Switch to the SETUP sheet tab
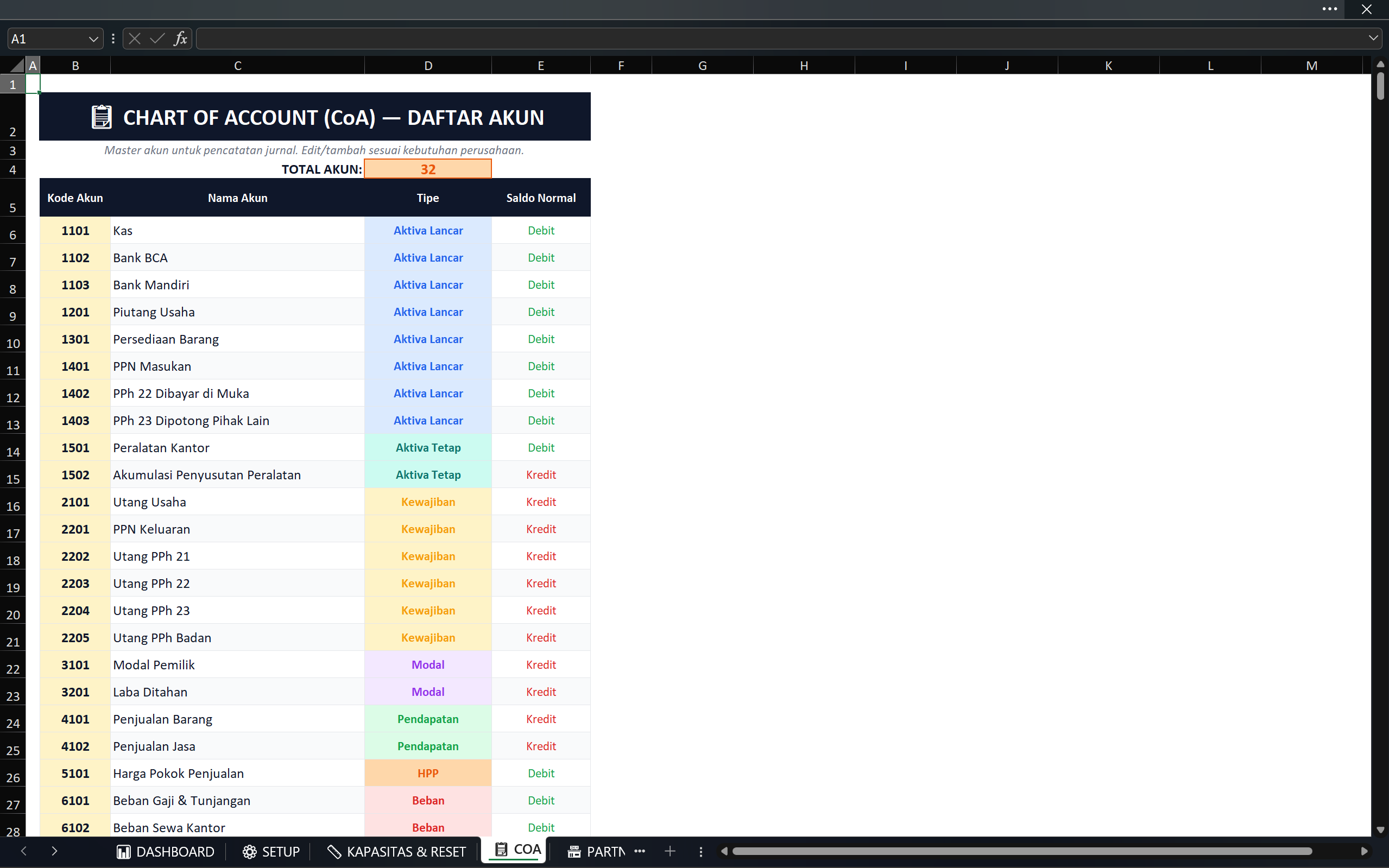 coord(271,851)
